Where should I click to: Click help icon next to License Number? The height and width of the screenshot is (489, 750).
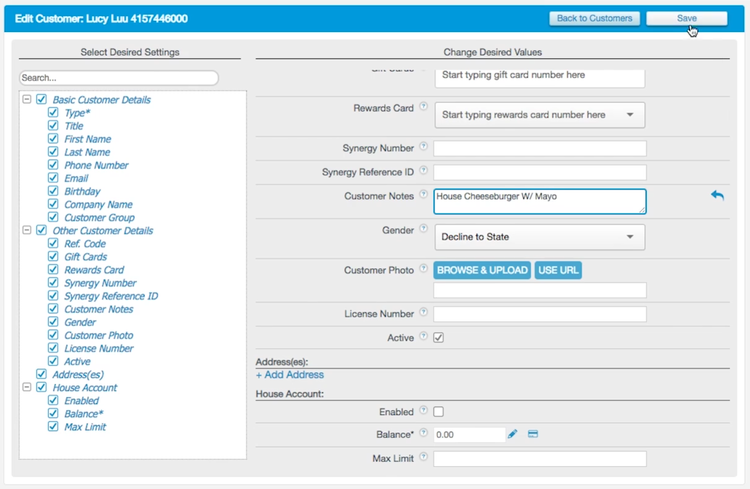(x=424, y=313)
